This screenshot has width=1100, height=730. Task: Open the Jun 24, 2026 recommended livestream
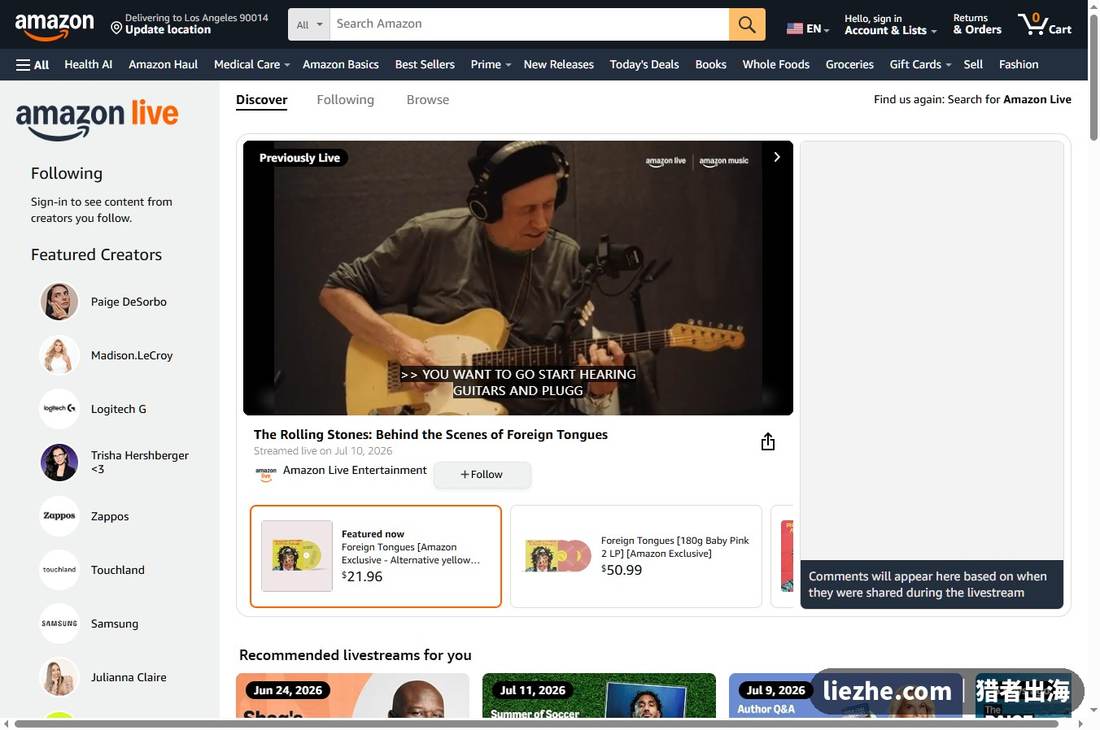[x=352, y=696]
